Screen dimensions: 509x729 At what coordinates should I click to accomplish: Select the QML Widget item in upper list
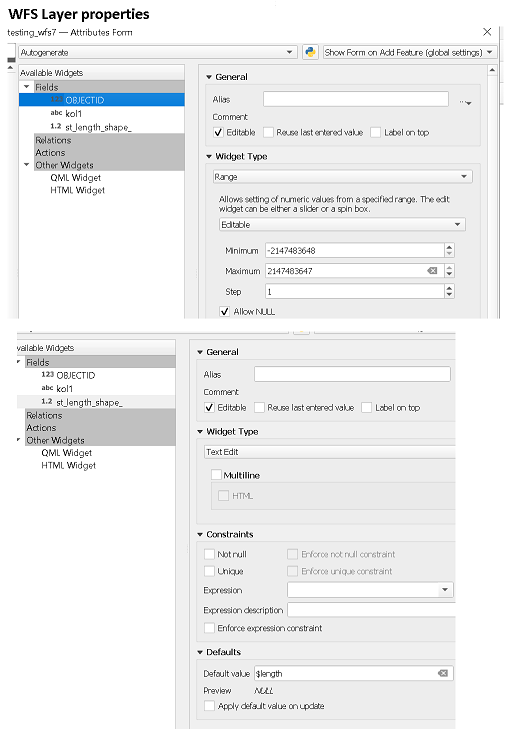pyautogui.click(x=75, y=178)
